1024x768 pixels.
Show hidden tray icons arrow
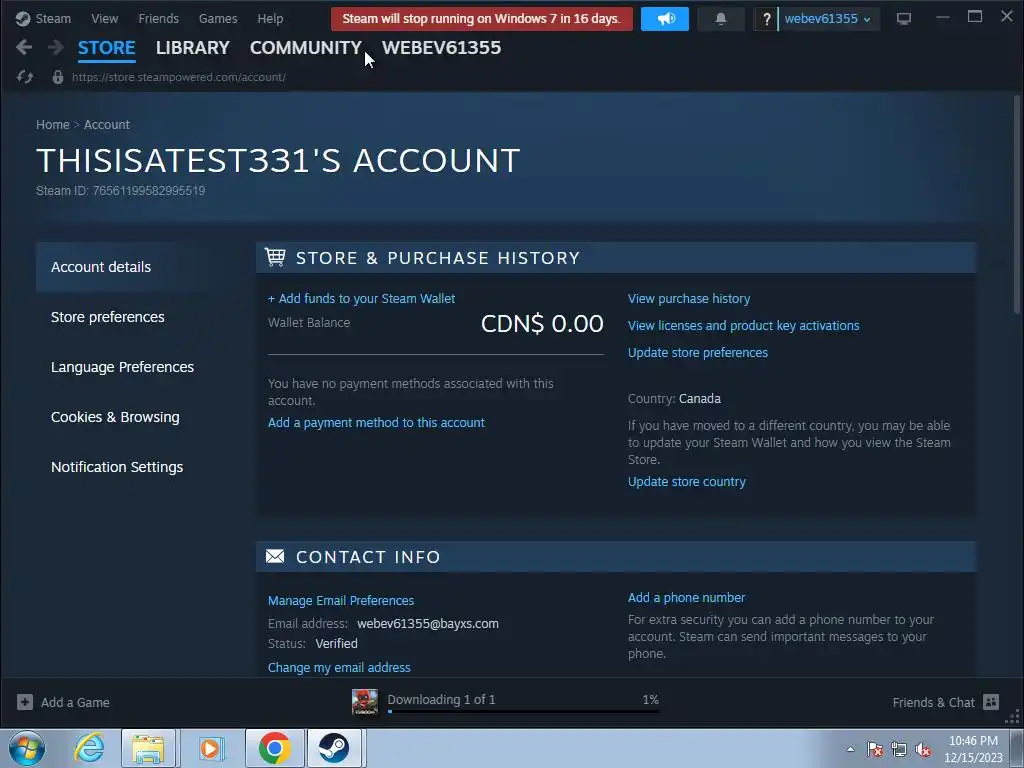[x=850, y=749]
